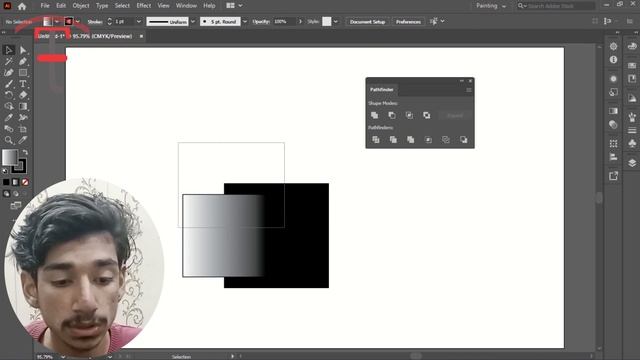Viewport: 640px width, 360px height.
Task: Select the Symbol Sprayer tool
Action: (23, 118)
